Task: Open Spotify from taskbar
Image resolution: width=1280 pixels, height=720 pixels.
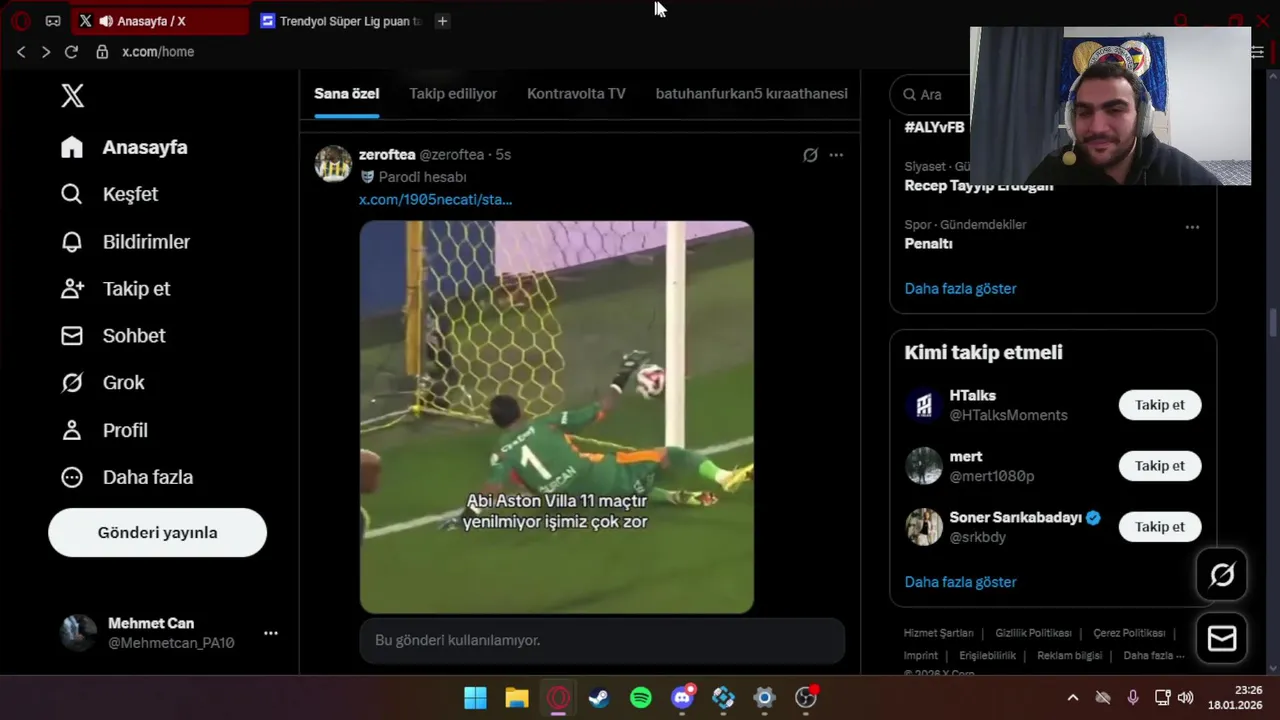Action: click(x=641, y=698)
